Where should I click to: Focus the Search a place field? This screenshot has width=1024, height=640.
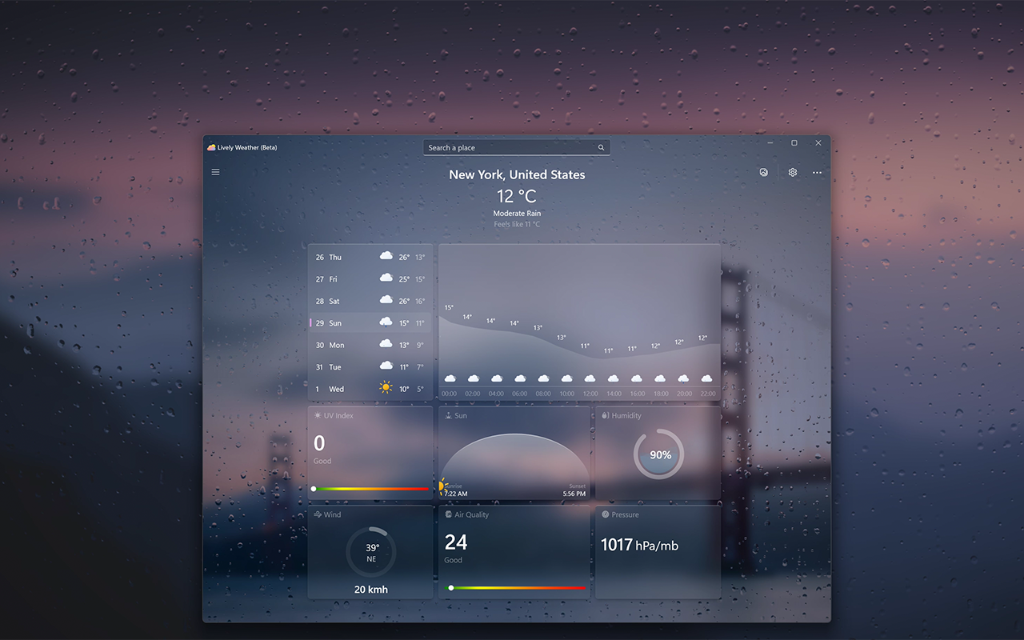pyautogui.click(x=516, y=148)
